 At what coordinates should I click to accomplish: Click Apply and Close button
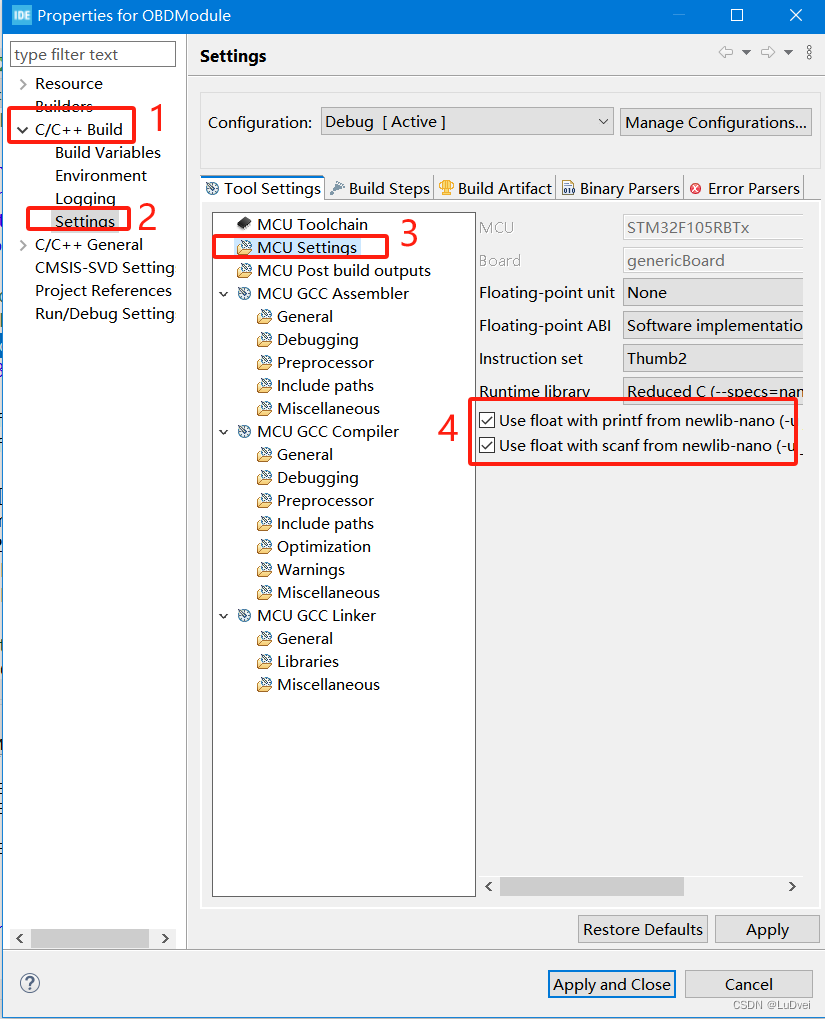[x=612, y=984]
